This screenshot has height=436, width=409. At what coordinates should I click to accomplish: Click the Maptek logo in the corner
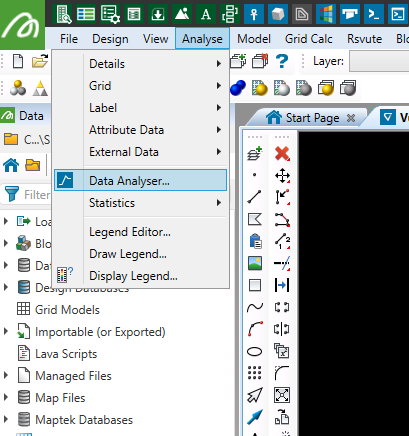(x=22, y=24)
